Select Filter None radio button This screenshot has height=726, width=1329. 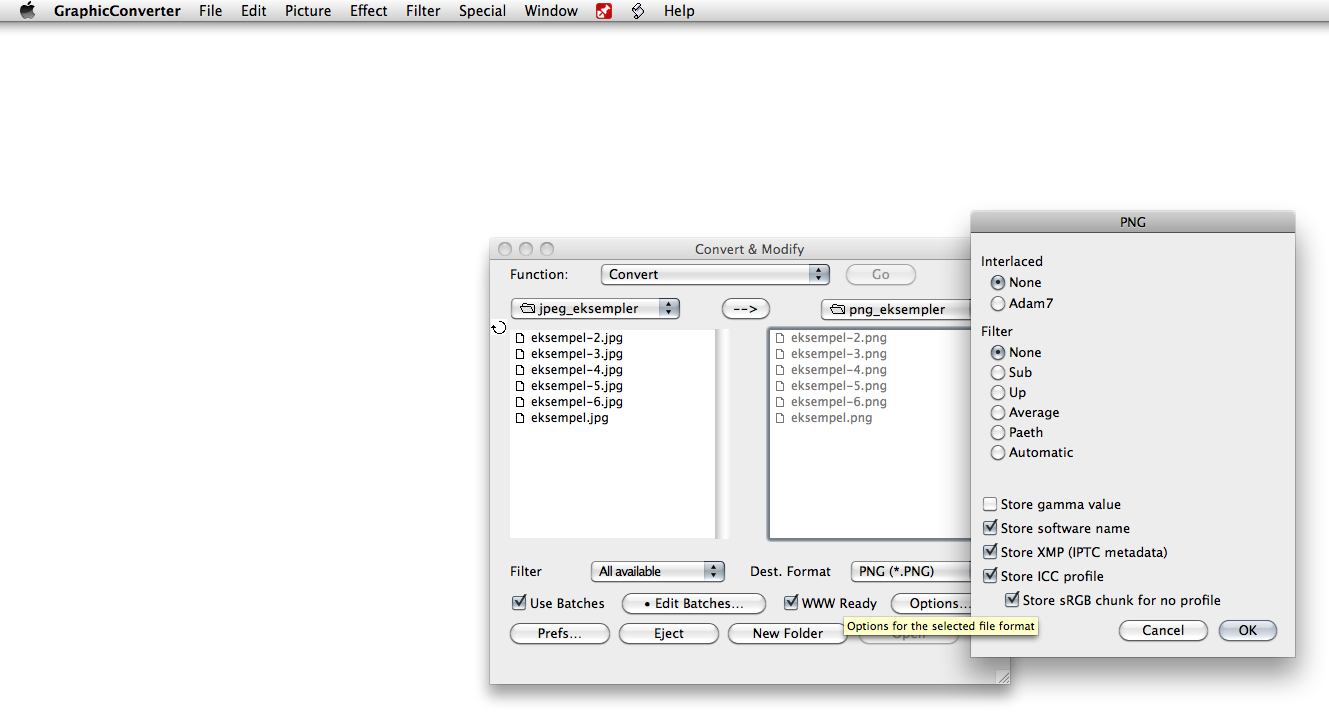tap(998, 353)
